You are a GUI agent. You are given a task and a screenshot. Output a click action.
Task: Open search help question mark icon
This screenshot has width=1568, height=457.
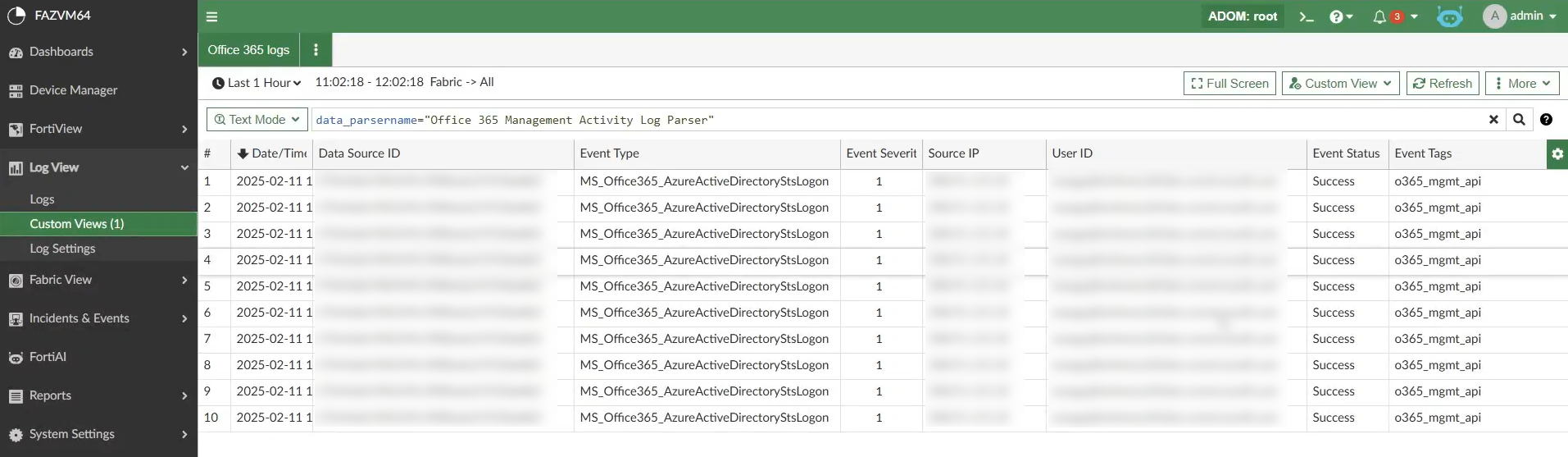pyautogui.click(x=1546, y=120)
